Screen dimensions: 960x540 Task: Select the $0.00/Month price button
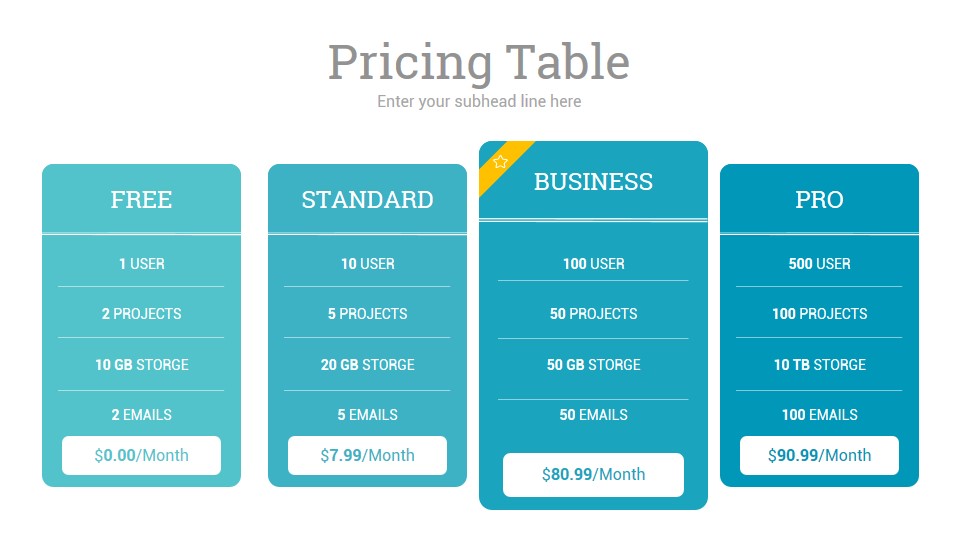point(141,456)
